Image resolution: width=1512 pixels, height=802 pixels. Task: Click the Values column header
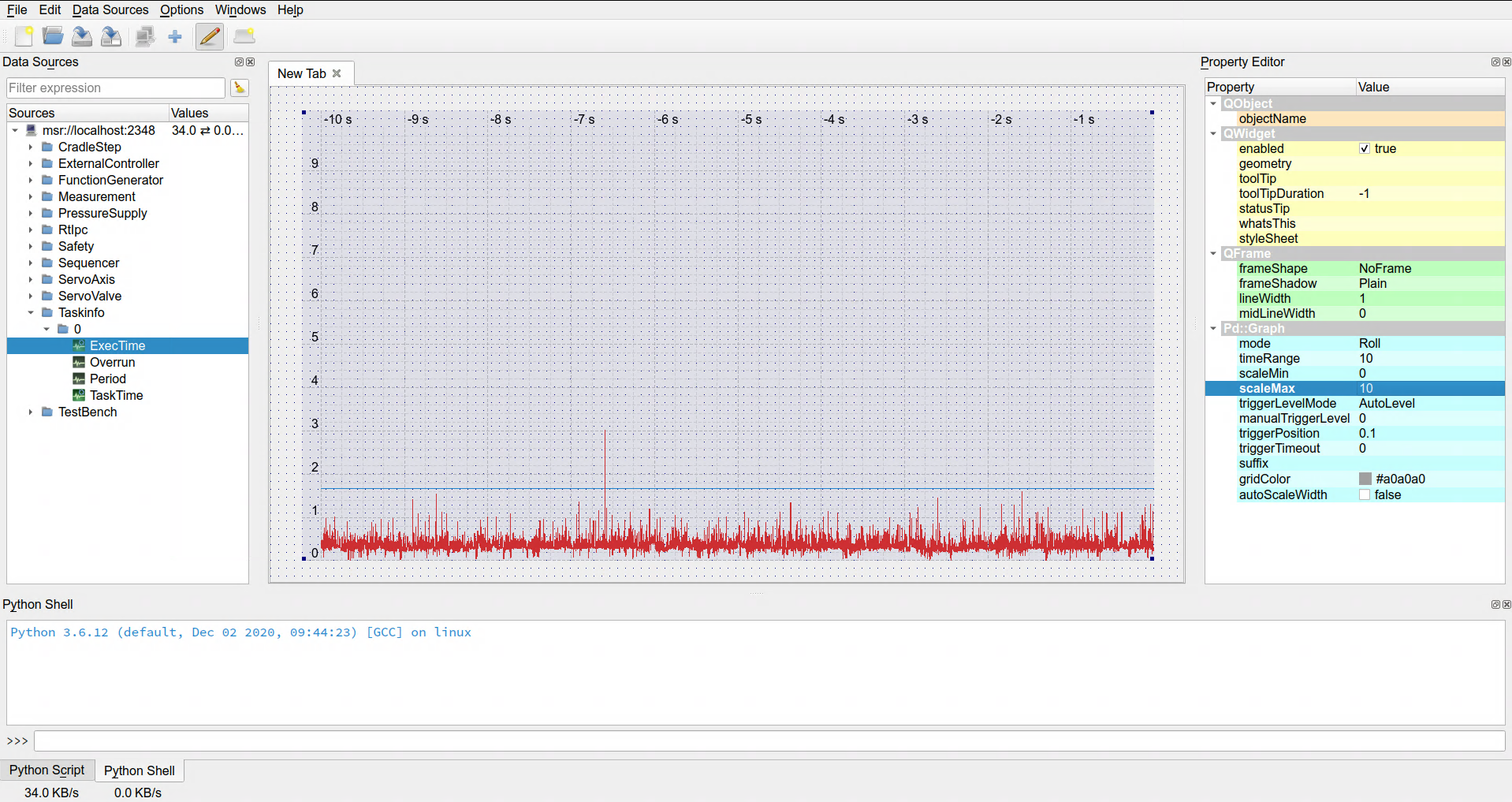[209, 113]
